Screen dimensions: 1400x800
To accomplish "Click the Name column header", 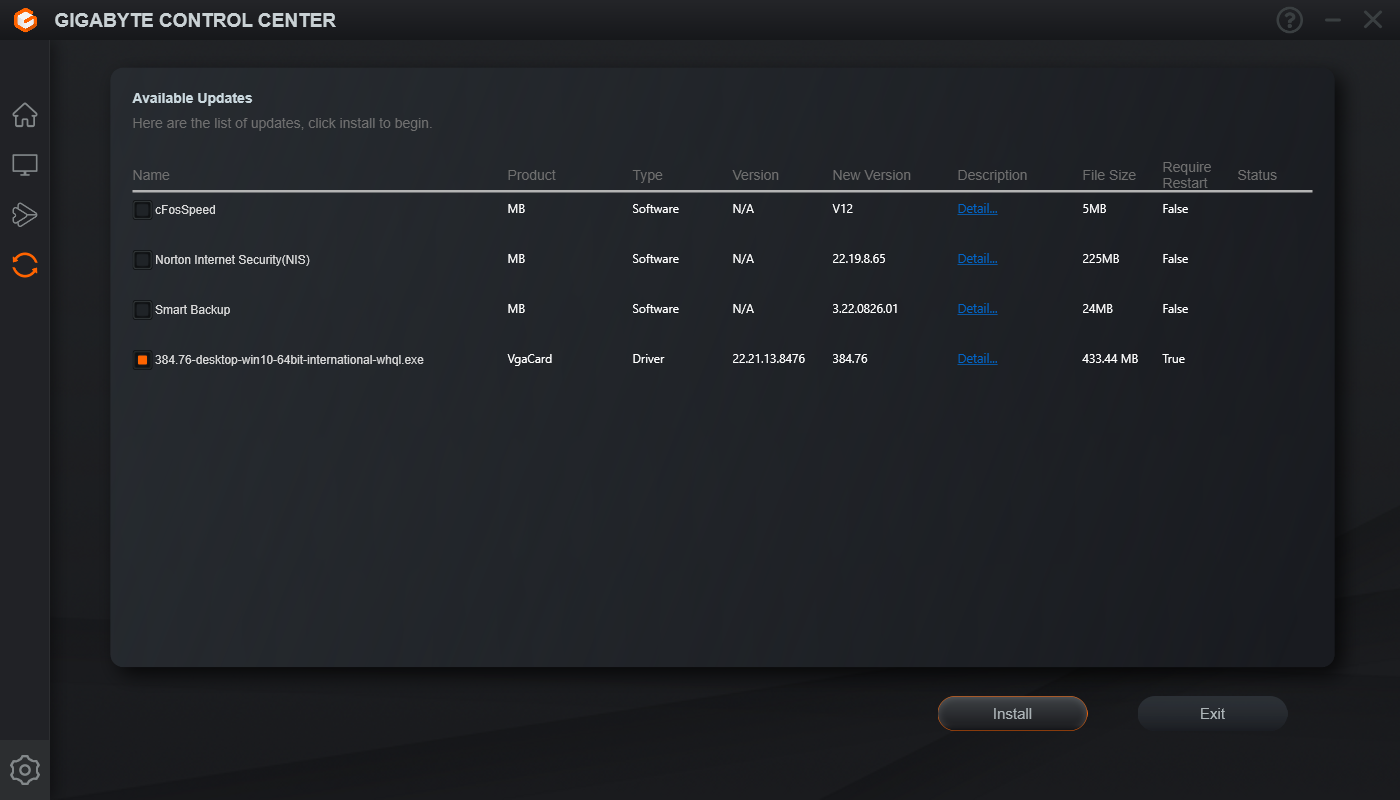I will (x=151, y=175).
